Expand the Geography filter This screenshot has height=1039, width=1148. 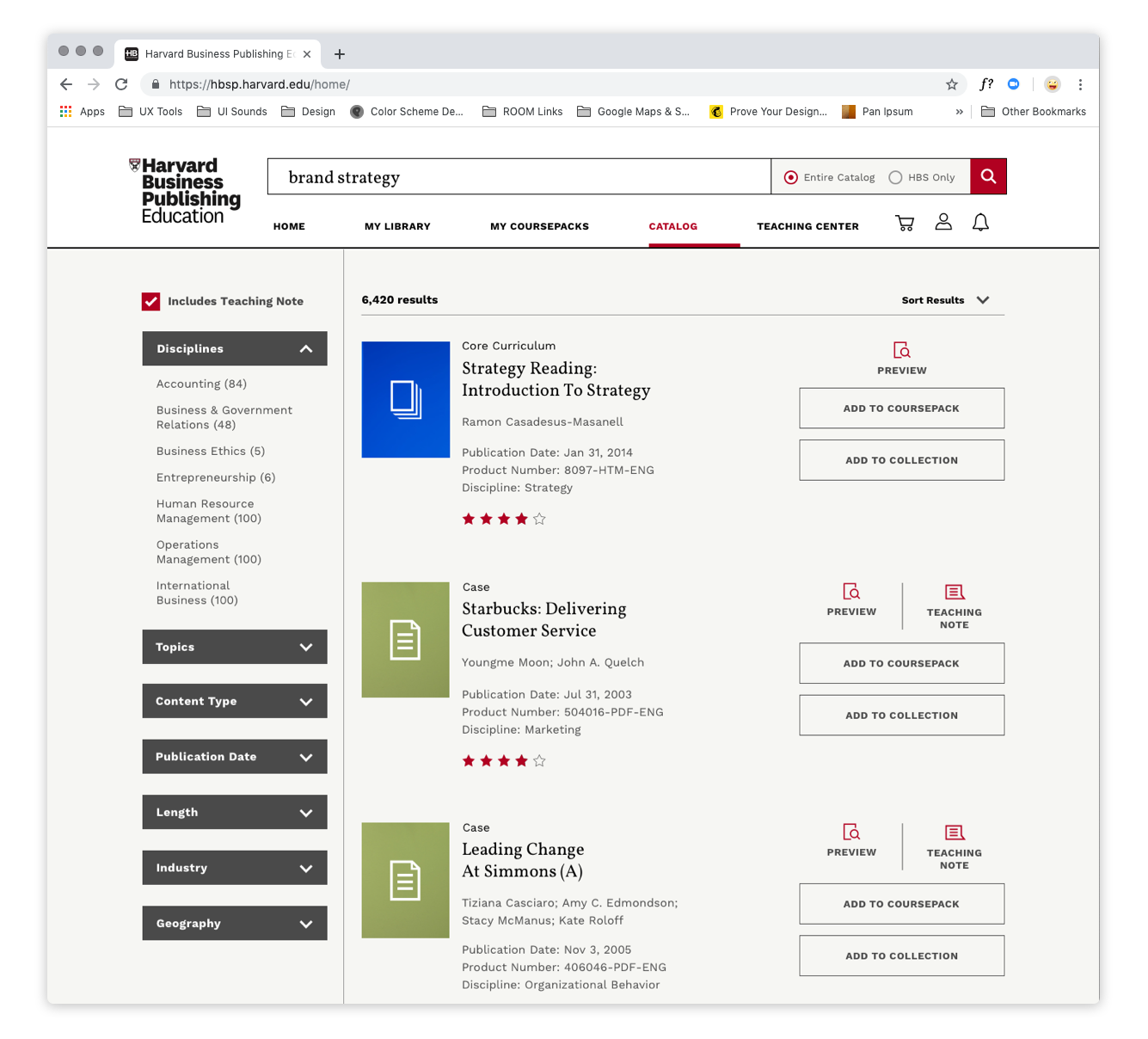[235, 923]
